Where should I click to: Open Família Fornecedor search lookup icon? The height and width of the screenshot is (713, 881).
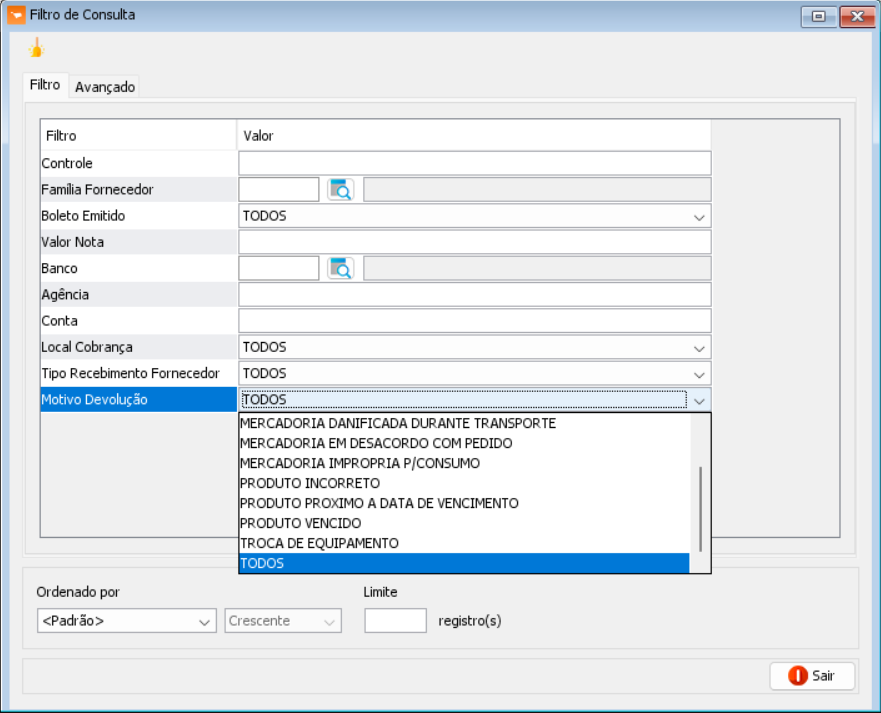pyautogui.click(x=341, y=190)
